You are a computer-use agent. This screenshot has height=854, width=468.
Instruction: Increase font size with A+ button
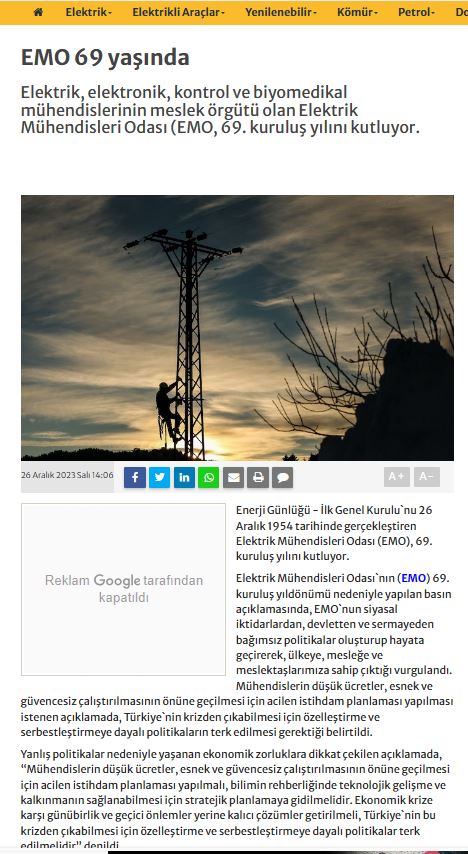pyautogui.click(x=397, y=477)
